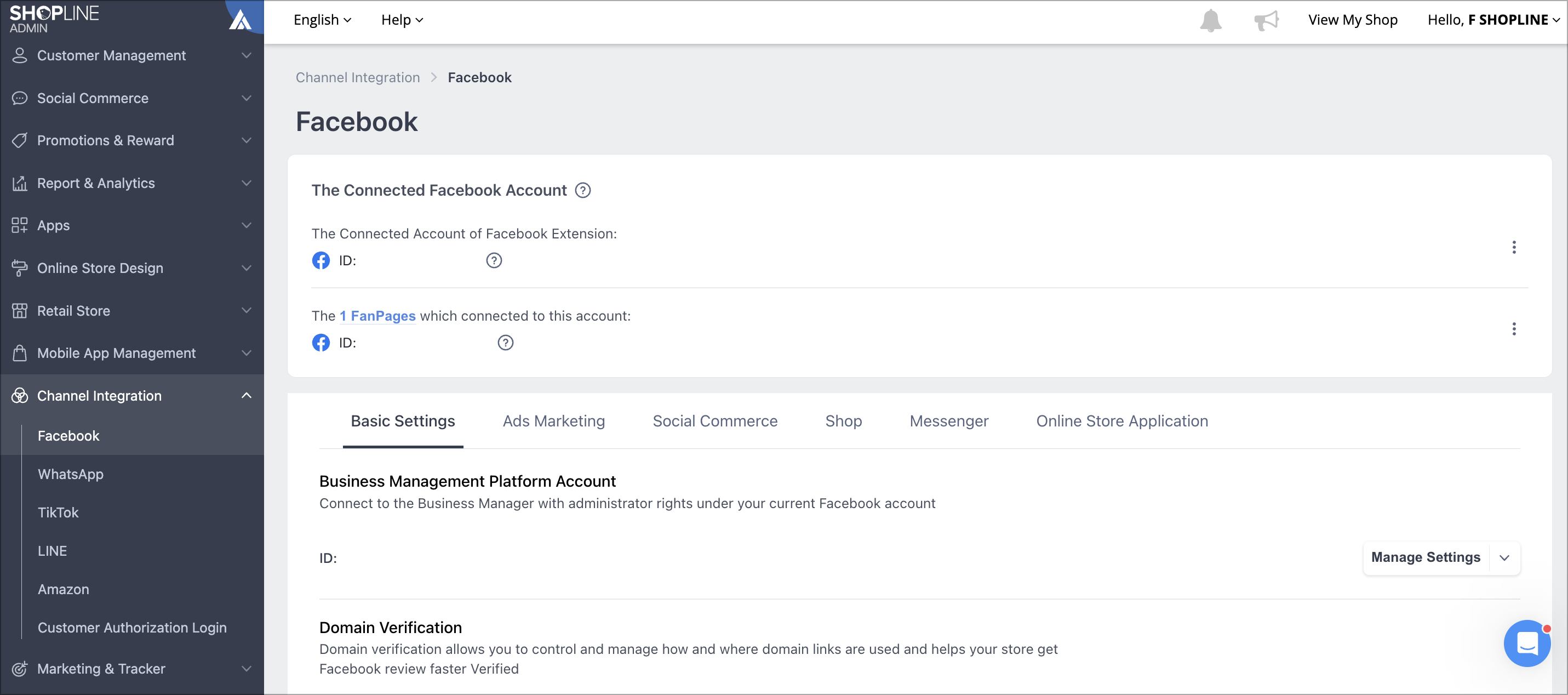Expand Report & Analytics section
The image size is (1568, 695).
pyautogui.click(x=246, y=184)
